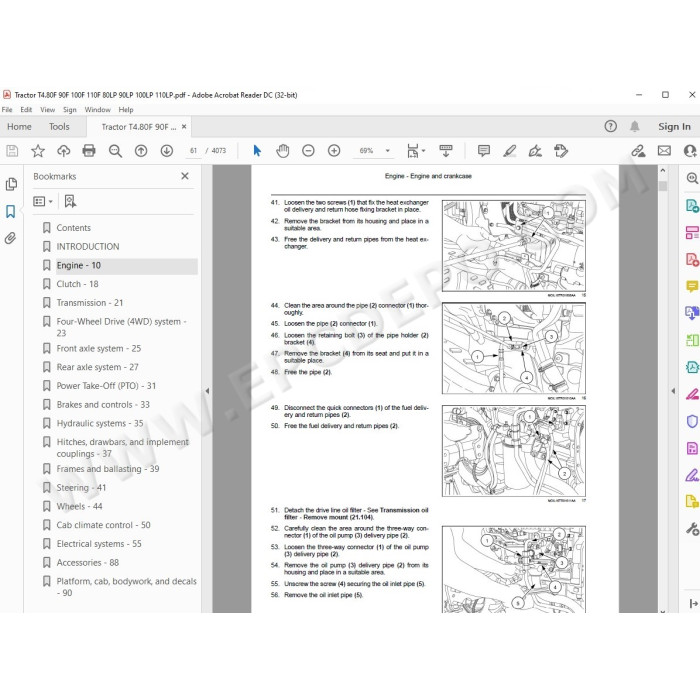Open the Find text search icon
700x700 pixels.
click(x=115, y=151)
